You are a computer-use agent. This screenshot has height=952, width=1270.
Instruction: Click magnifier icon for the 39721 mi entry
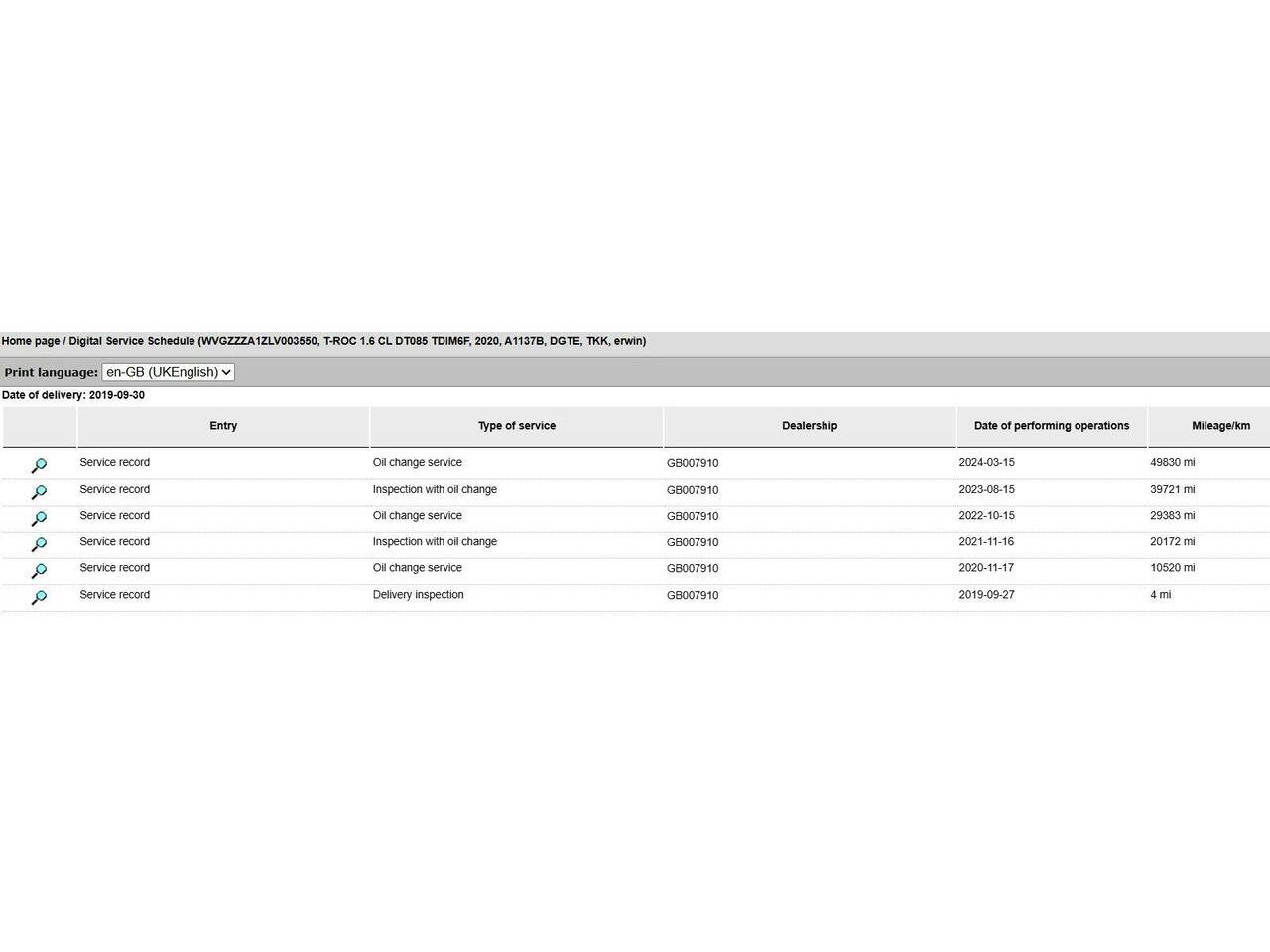pyautogui.click(x=39, y=492)
